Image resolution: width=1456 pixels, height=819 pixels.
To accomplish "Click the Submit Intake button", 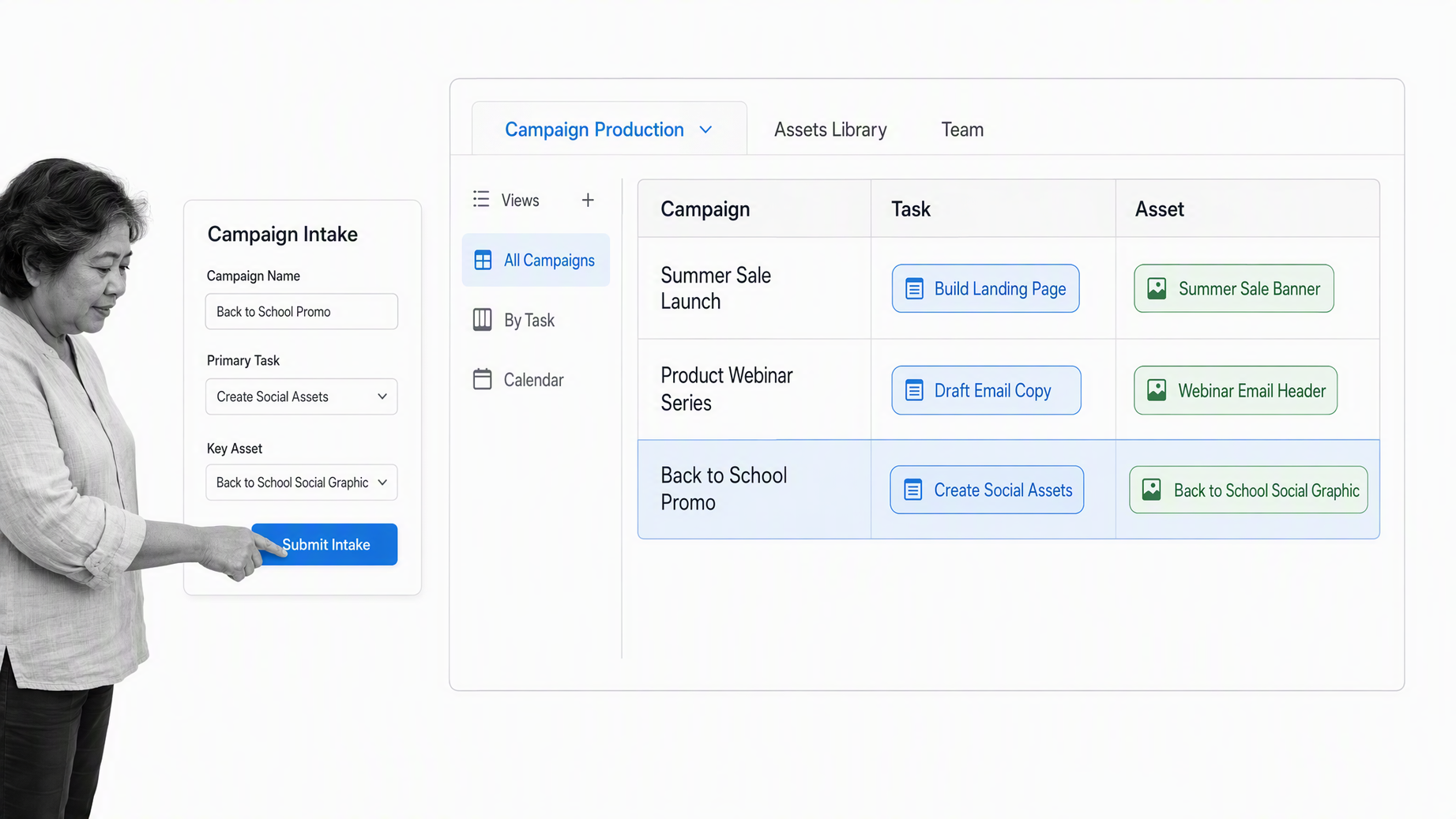I will pos(325,544).
